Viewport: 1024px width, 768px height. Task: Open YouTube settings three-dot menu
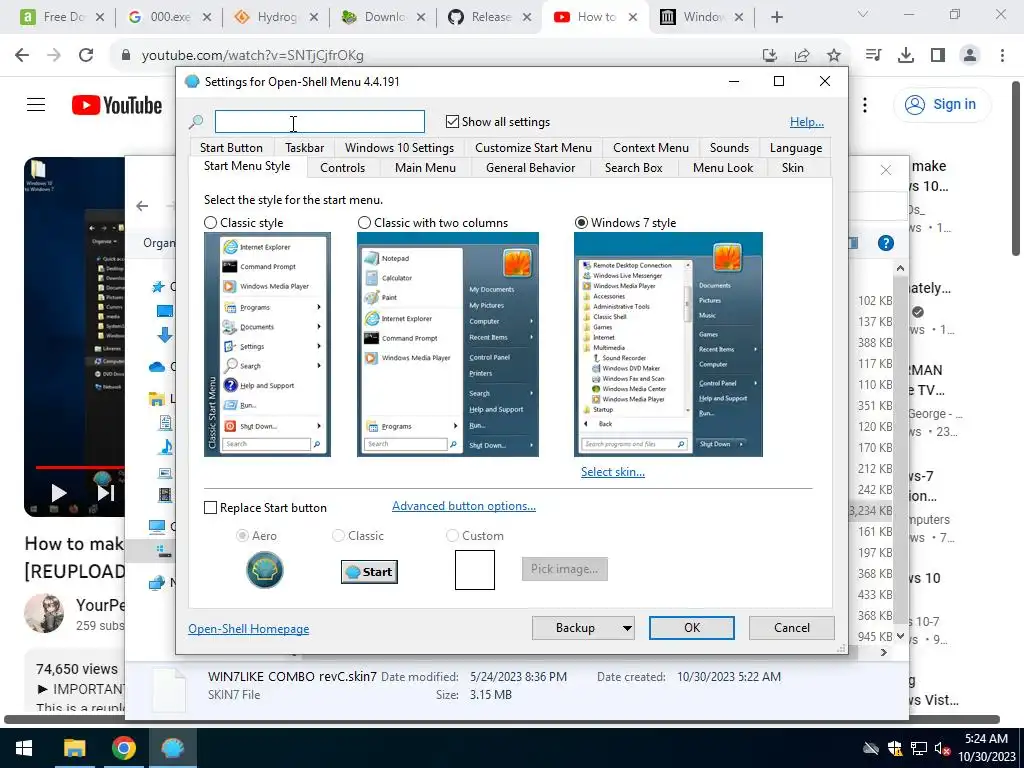[x=865, y=104]
